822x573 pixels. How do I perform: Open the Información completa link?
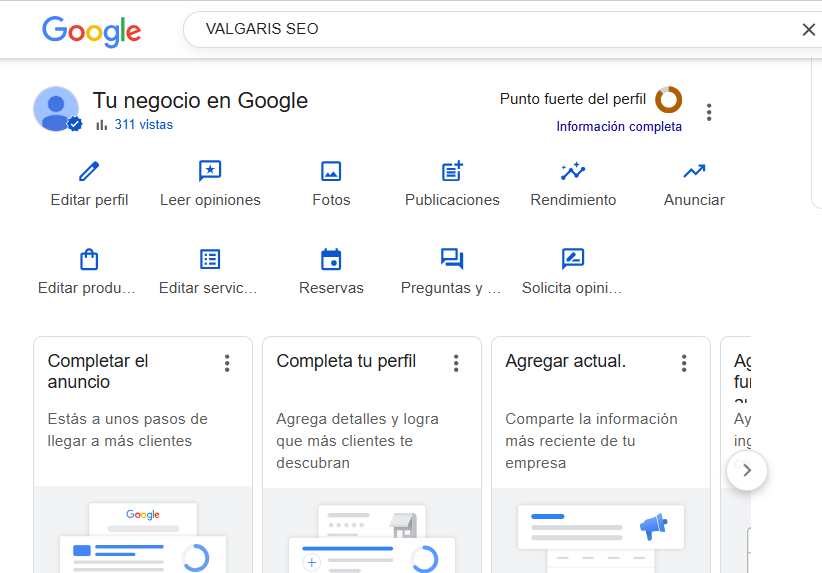click(x=619, y=127)
